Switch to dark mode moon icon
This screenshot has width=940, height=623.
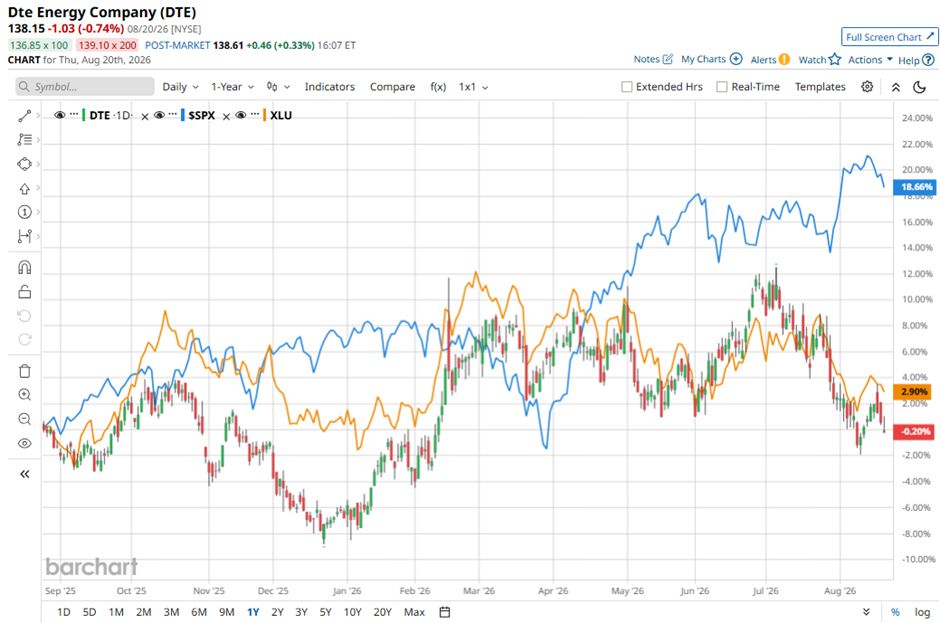pos(920,88)
